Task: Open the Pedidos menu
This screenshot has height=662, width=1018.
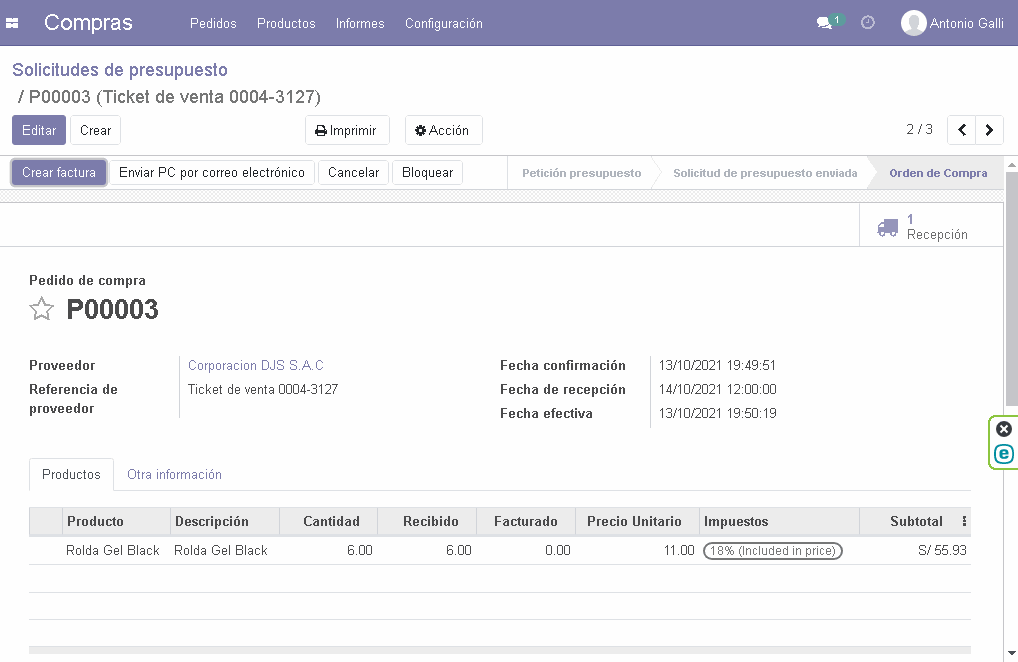Action: pyautogui.click(x=213, y=23)
